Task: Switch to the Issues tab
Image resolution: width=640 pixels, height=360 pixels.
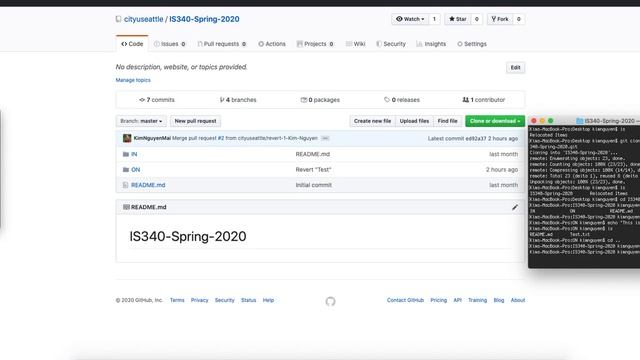Action: pyautogui.click(x=169, y=44)
